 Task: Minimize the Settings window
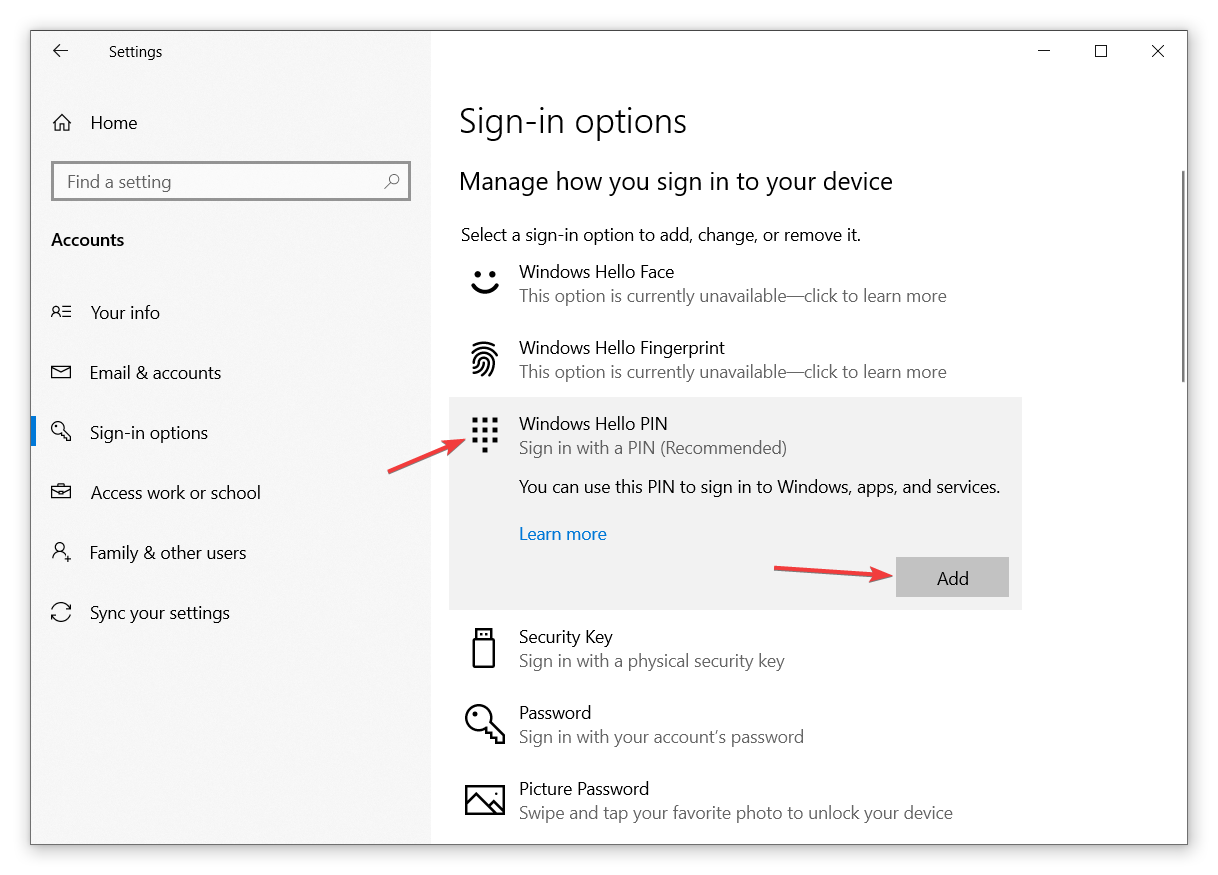point(1043,51)
